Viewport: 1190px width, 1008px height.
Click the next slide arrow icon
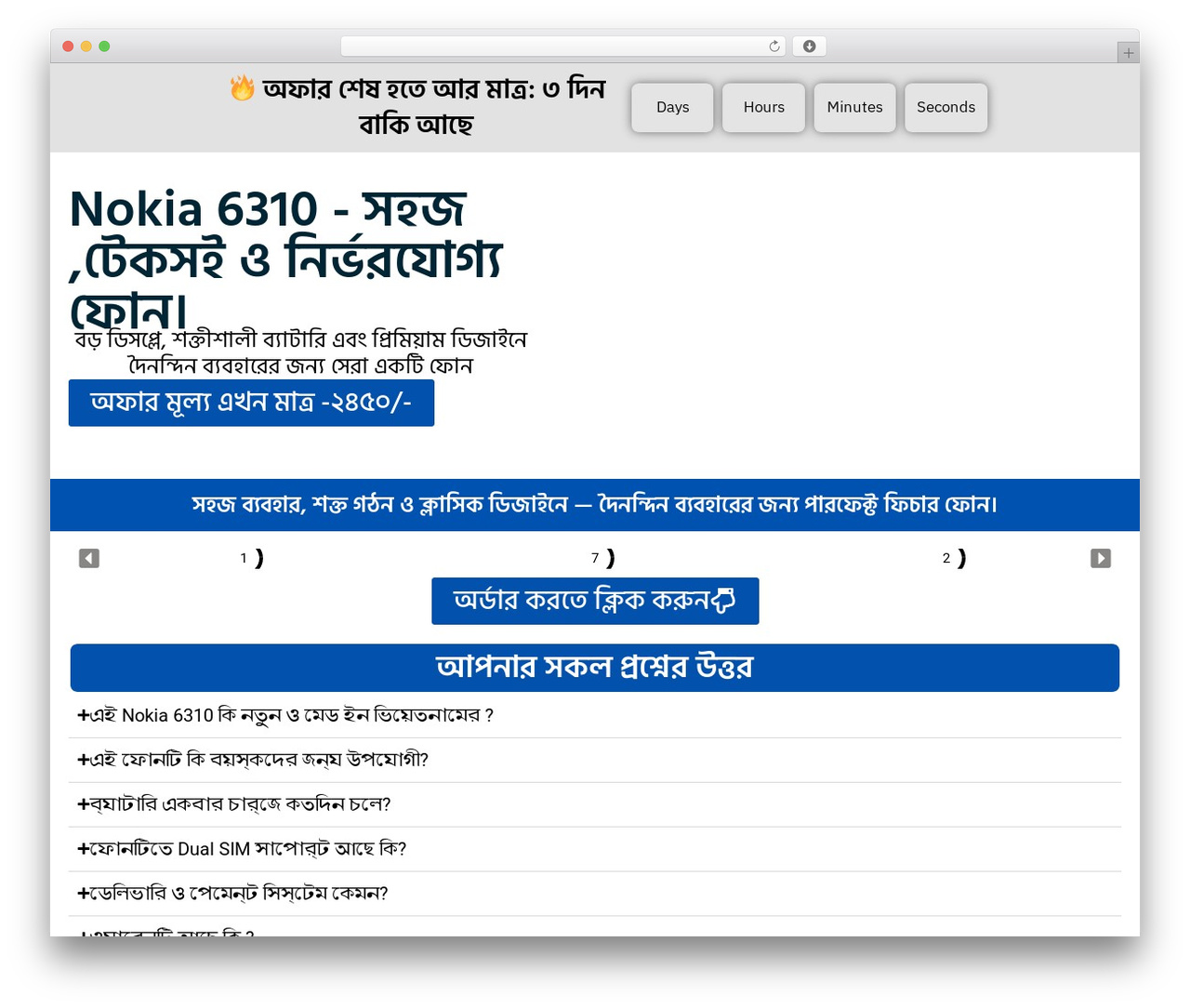click(x=1101, y=558)
